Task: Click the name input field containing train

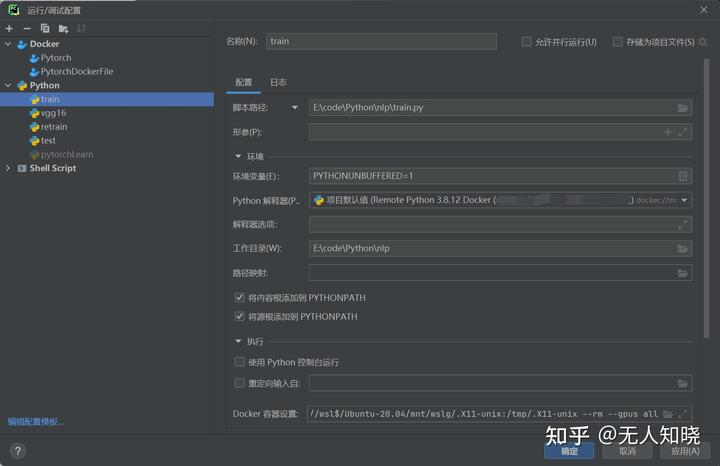Action: (381, 41)
